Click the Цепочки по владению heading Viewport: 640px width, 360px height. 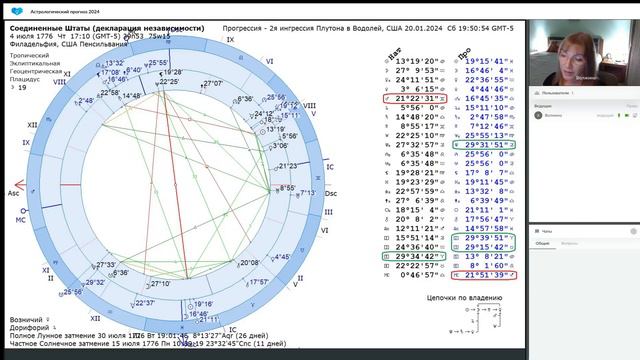(464, 298)
